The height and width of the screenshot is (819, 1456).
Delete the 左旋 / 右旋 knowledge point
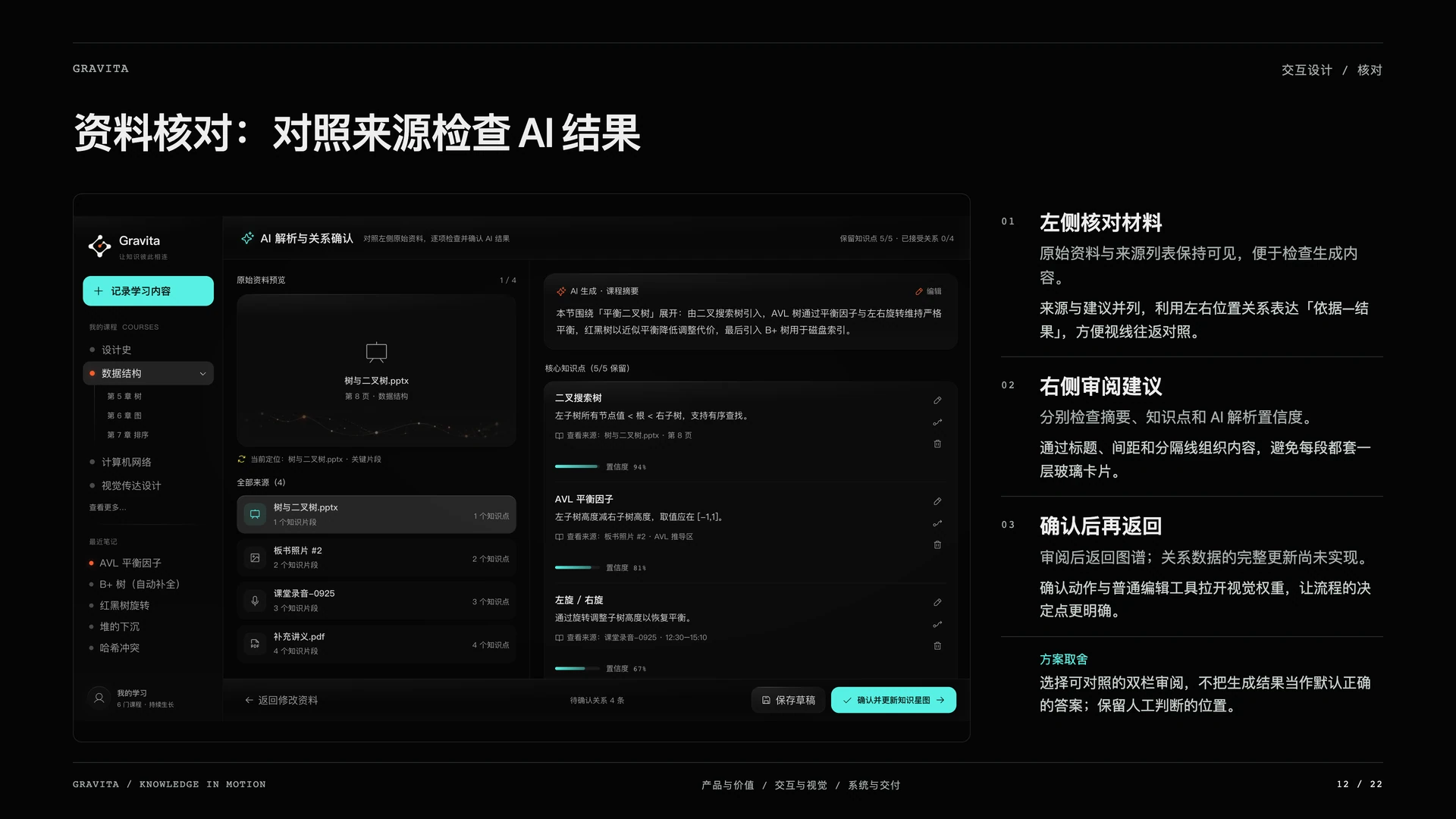pyautogui.click(x=937, y=645)
